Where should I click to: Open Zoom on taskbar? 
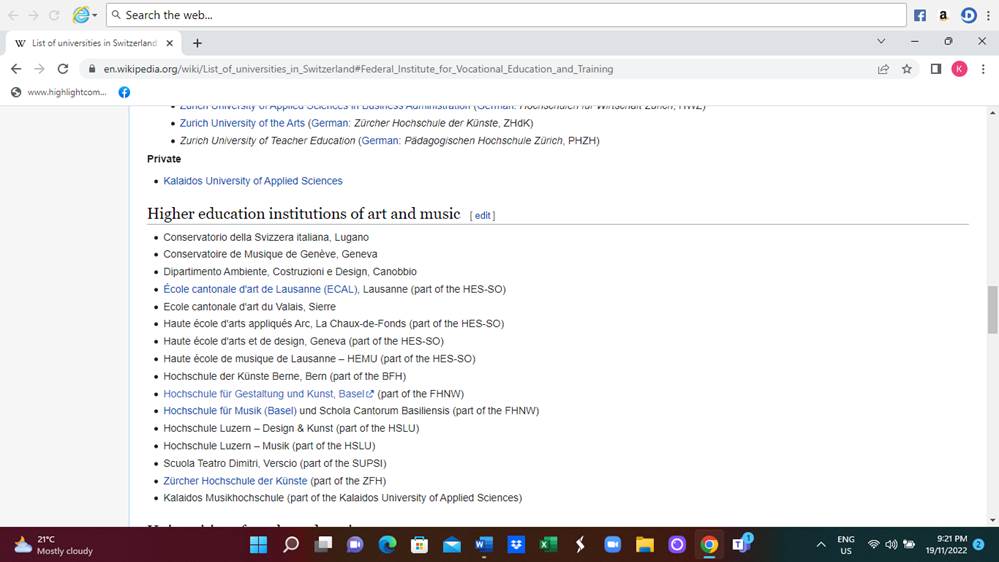(612, 545)
